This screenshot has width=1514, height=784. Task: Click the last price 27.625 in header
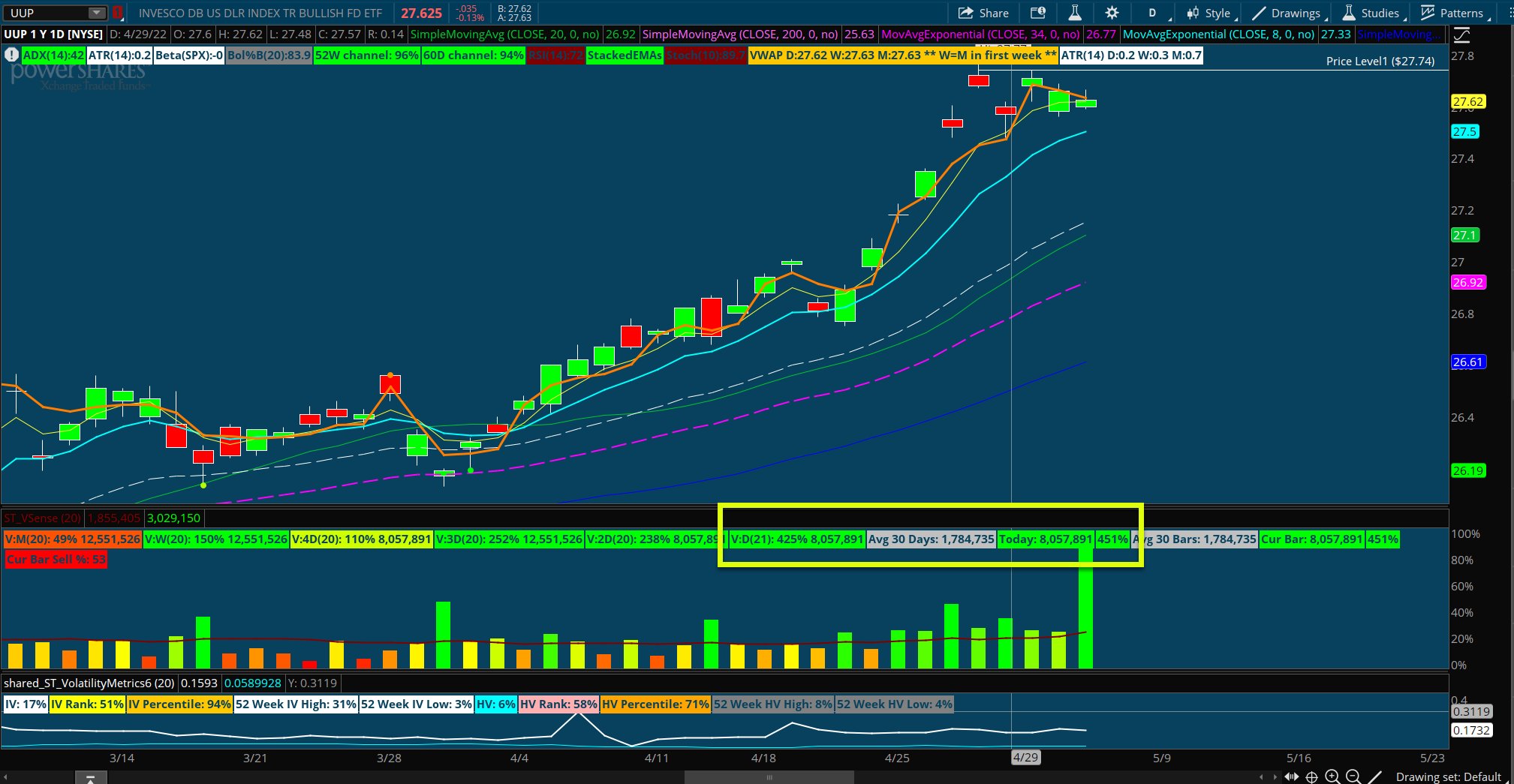point(421,13)
